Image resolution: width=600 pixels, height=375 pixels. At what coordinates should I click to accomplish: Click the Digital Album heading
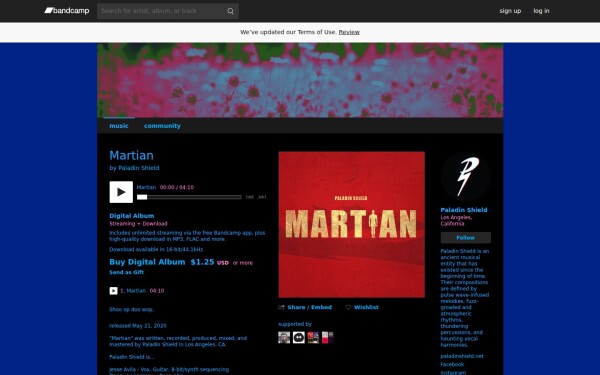click(132, 216)
